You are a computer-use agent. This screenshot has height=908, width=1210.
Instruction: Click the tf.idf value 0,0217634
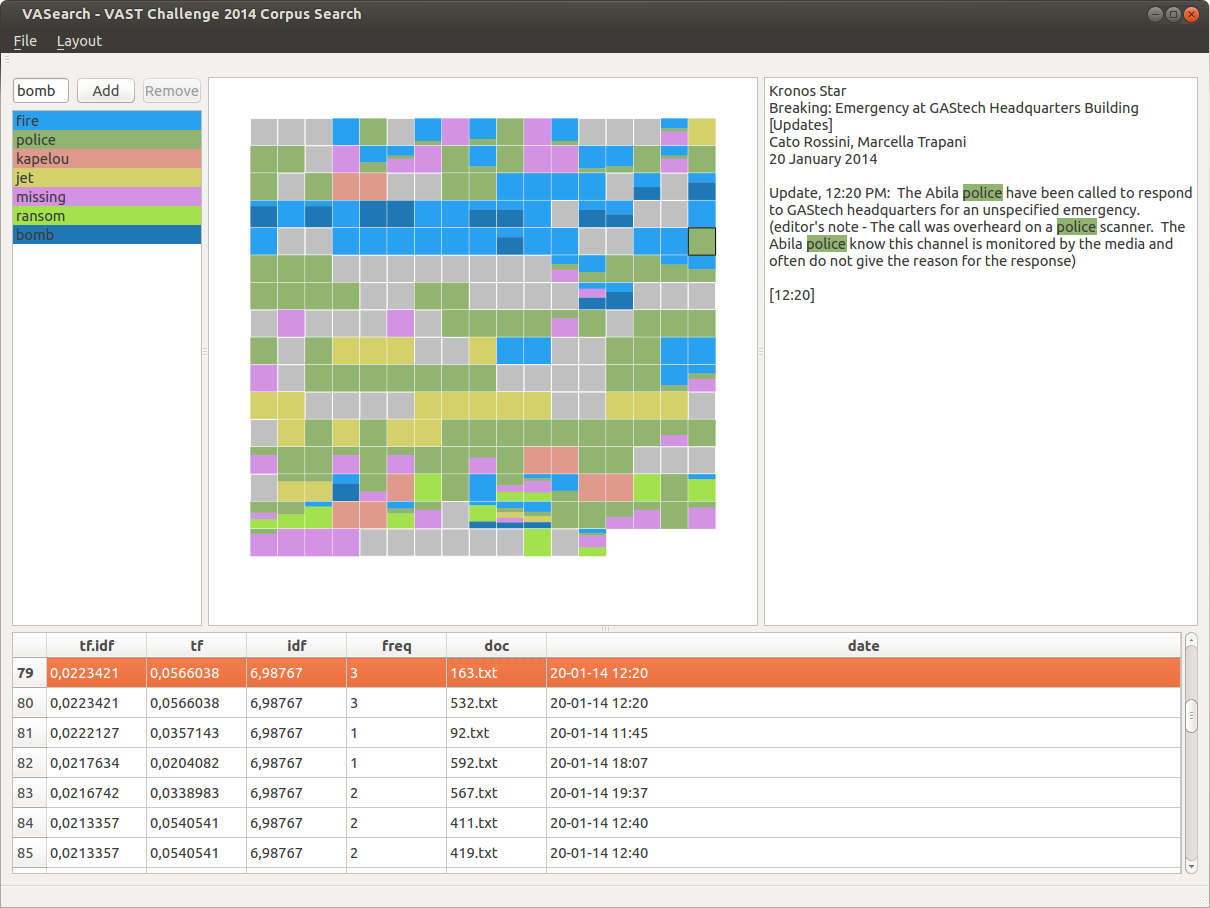(97, 763)
